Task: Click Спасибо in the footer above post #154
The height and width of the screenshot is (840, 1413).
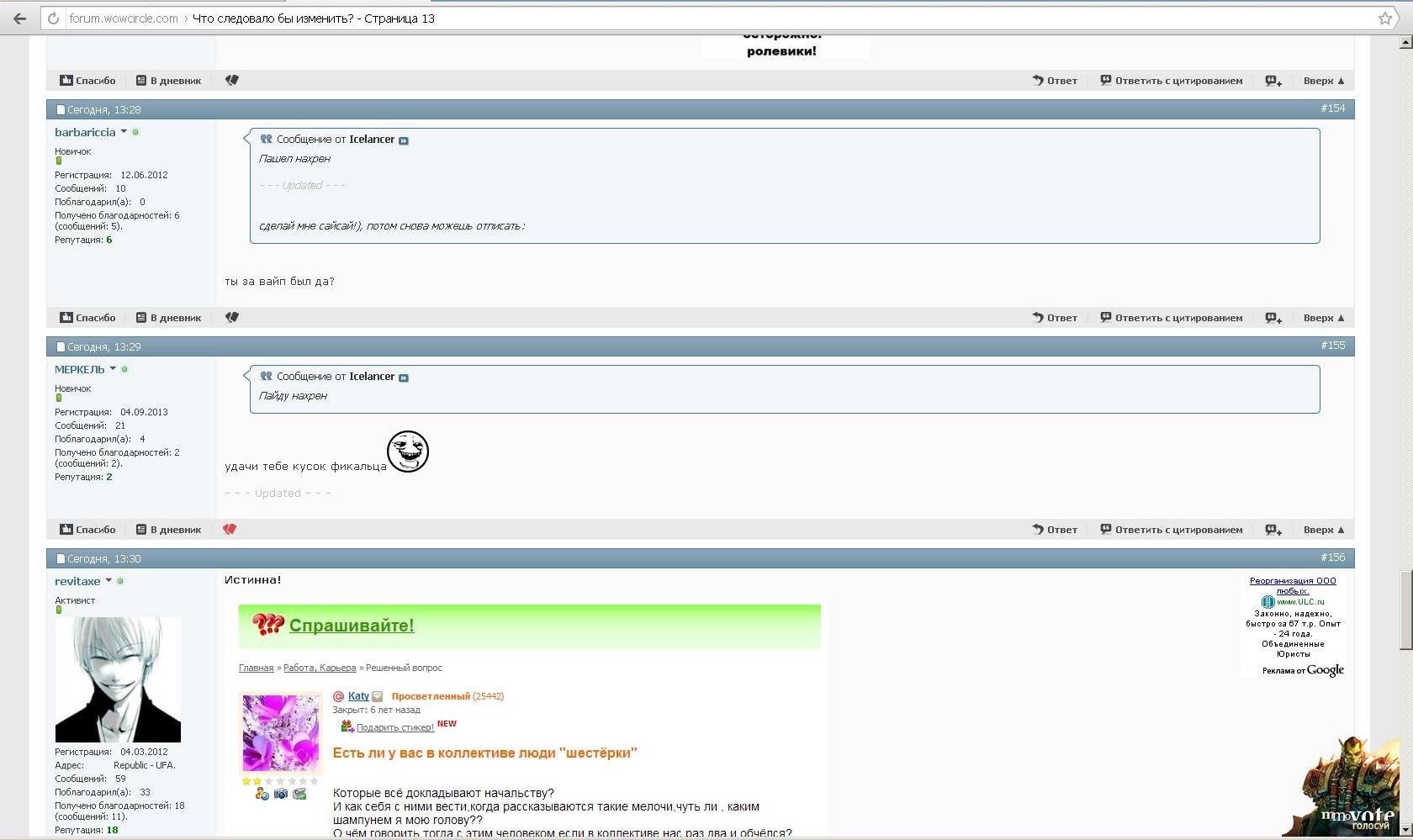Action: 87,81
